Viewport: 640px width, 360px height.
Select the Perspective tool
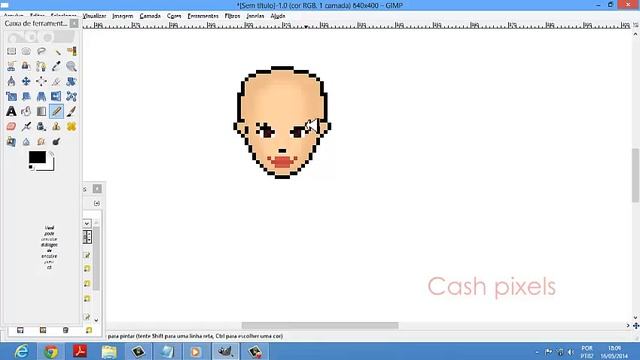pos(41,96)
